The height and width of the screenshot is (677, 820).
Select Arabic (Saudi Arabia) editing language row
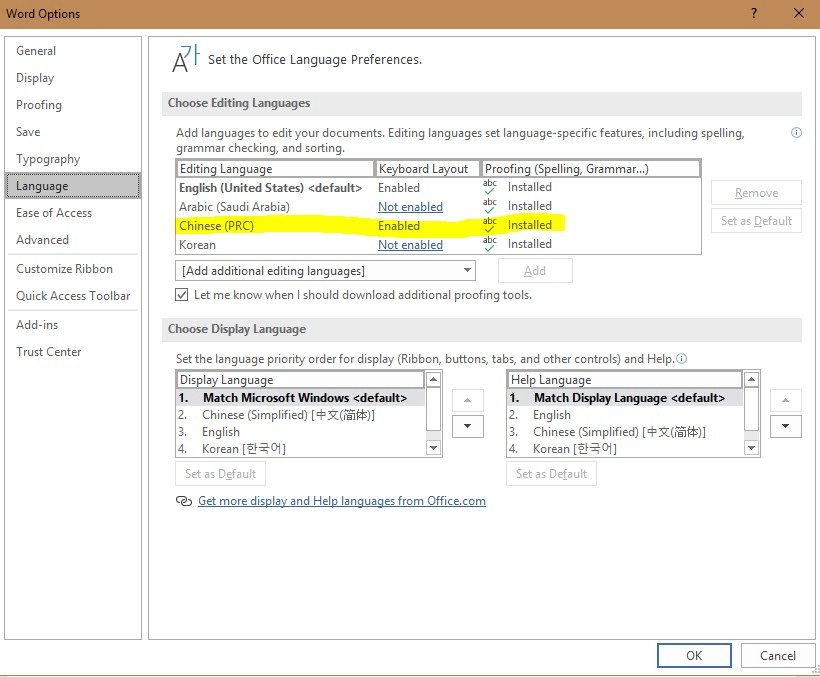click(x=438, y=206)
